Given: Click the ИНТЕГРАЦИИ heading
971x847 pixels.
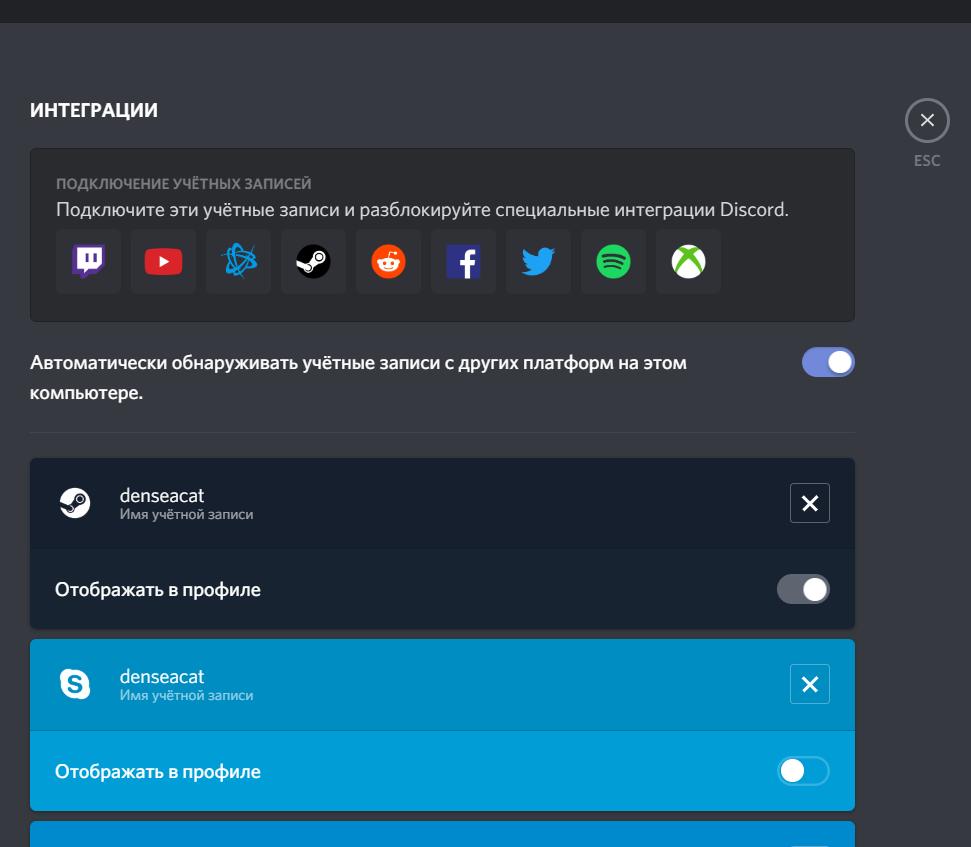Looking at the screenshot, I should tap(94, 110).
